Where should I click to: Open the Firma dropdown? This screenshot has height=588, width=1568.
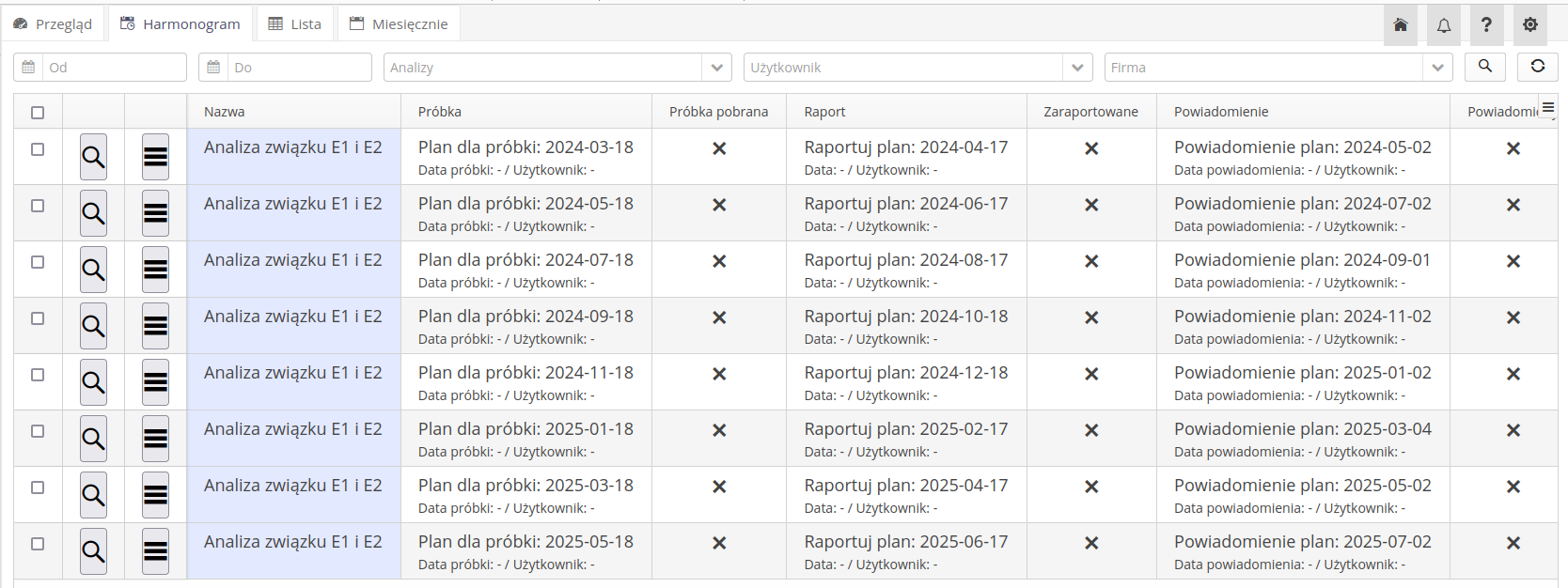coord(1437,68)
